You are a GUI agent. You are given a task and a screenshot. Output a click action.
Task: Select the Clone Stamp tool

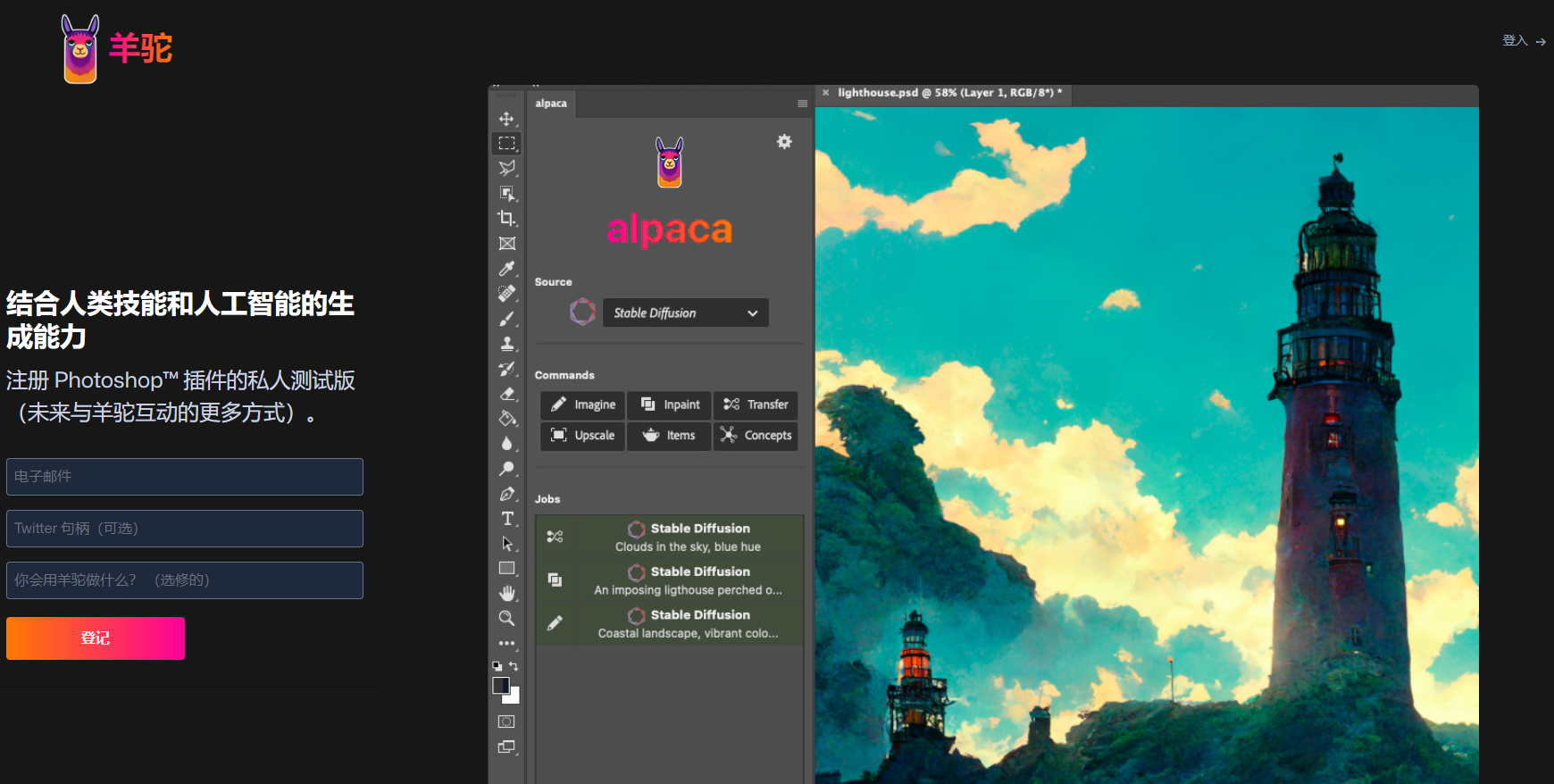coord(506,343)
